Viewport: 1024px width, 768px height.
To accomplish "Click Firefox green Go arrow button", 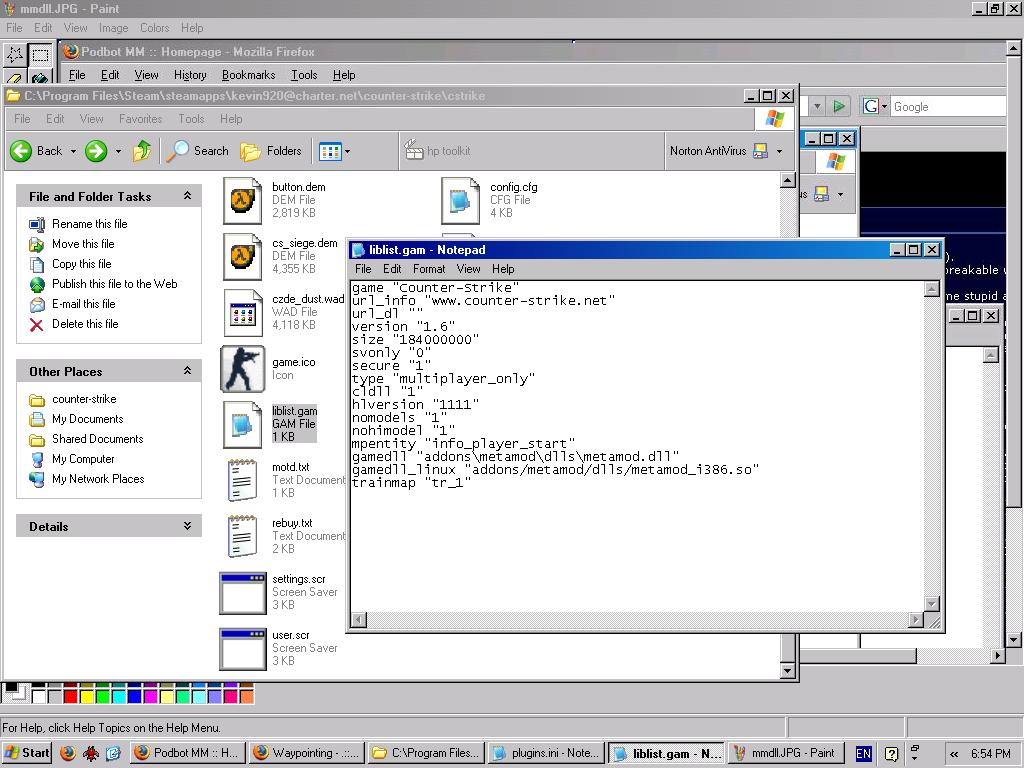I will tap(839, 106).
